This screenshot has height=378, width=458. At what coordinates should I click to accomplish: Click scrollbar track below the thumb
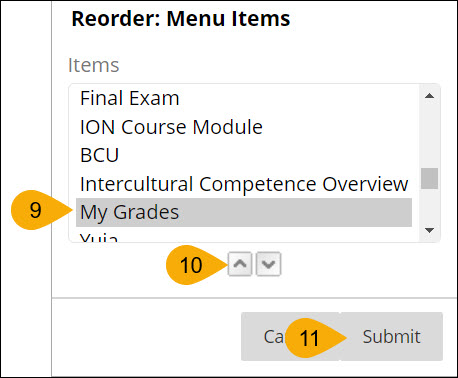coord(429,206)
